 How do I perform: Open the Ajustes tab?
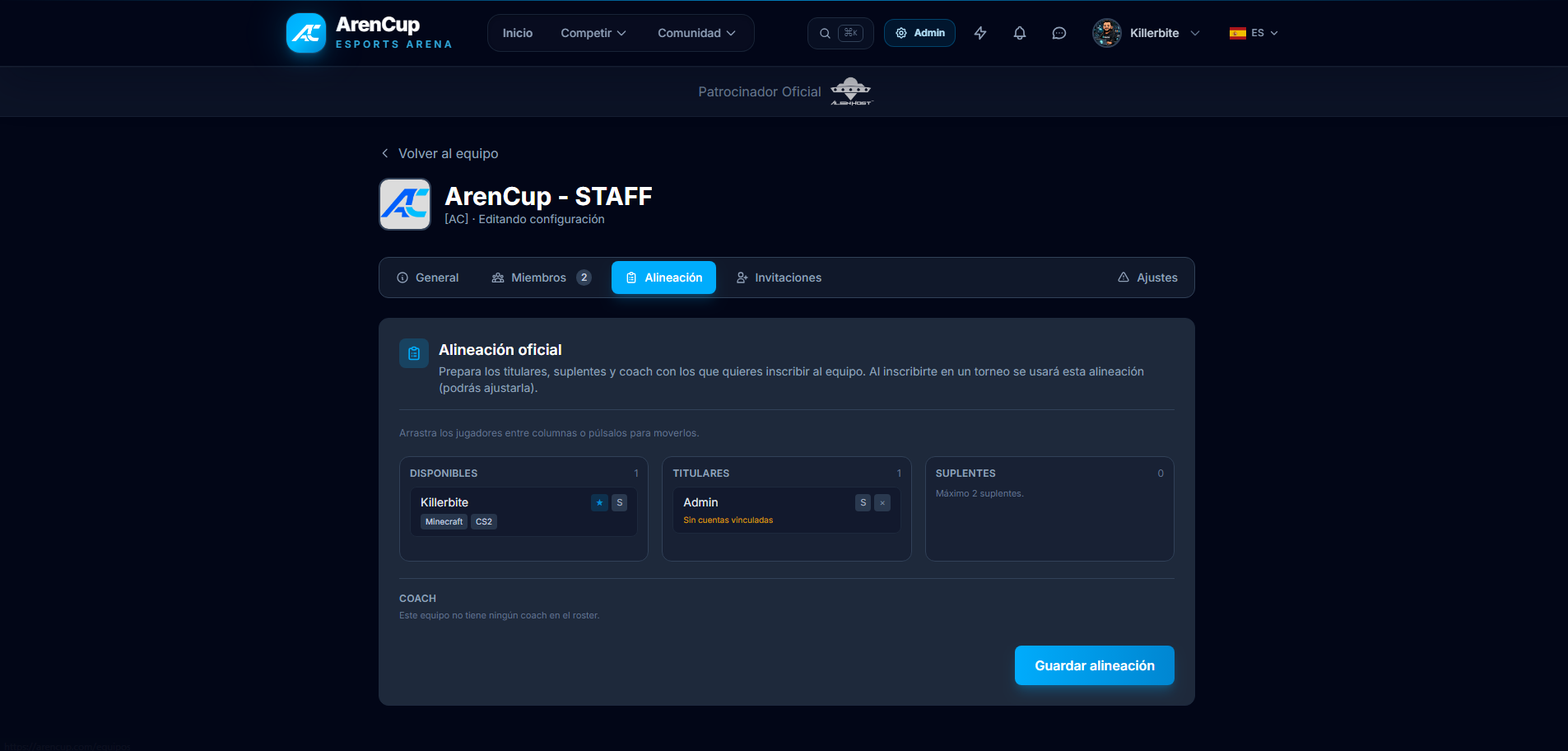tap(1147, 278)
